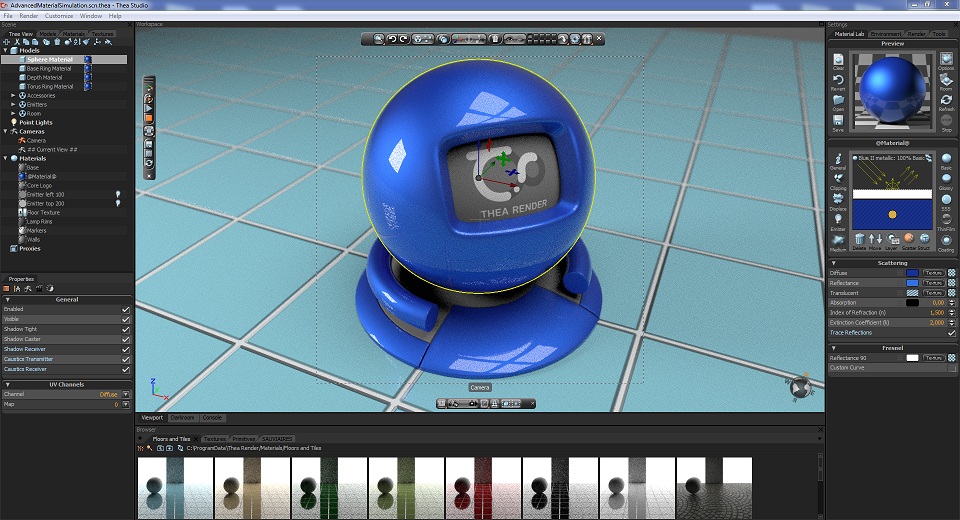
Task: Switch to the Environment settings tab
Action: 885,34
